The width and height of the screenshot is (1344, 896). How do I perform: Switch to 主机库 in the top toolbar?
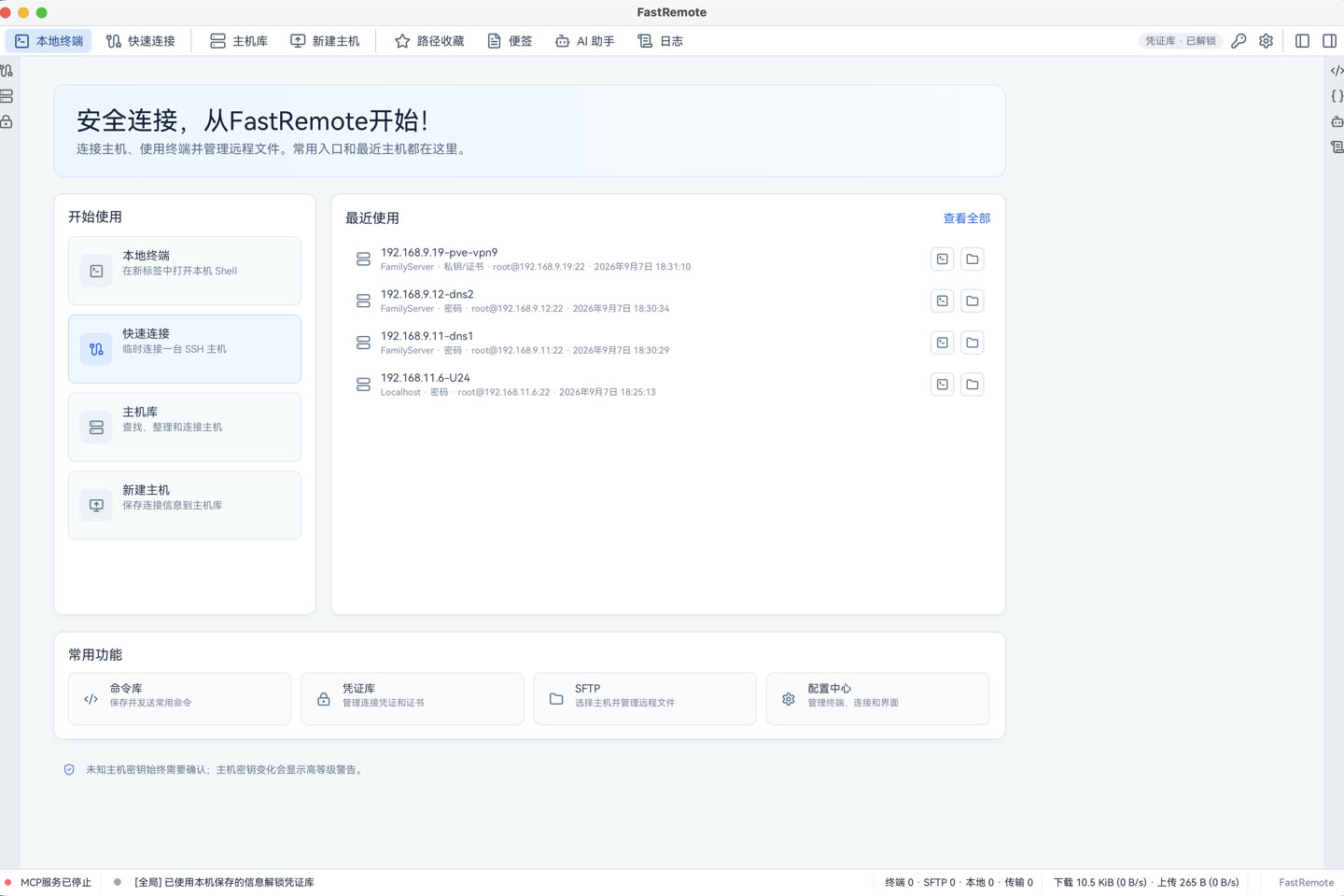(239, 41)
